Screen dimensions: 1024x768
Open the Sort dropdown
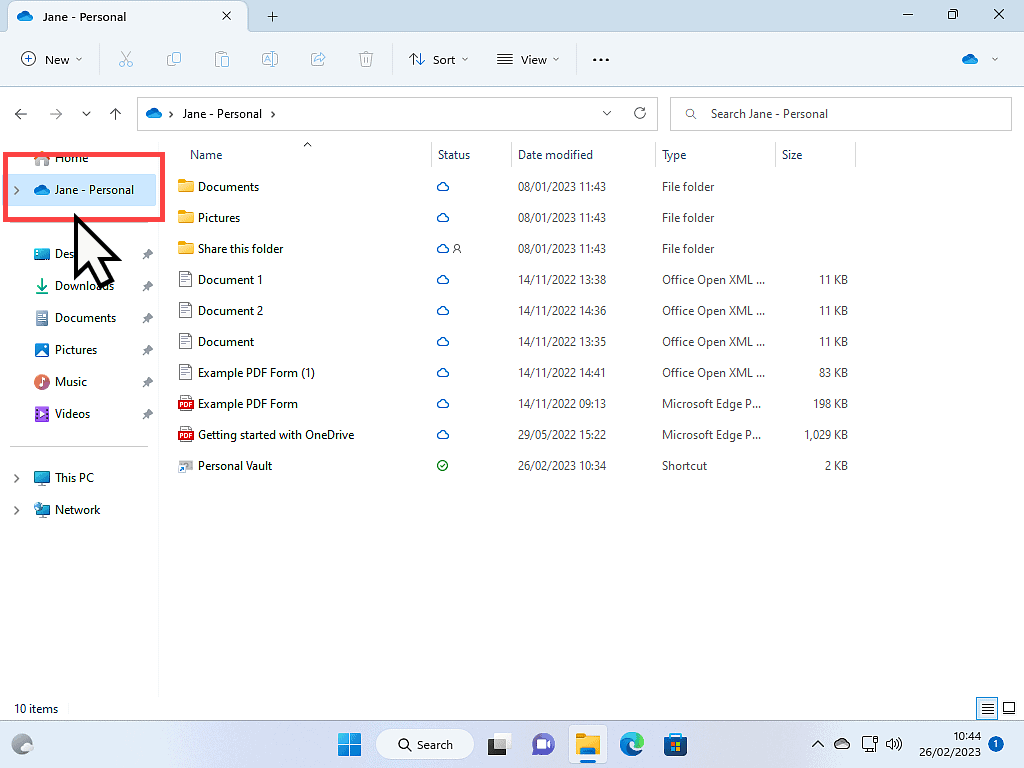[x=438, y=59]
